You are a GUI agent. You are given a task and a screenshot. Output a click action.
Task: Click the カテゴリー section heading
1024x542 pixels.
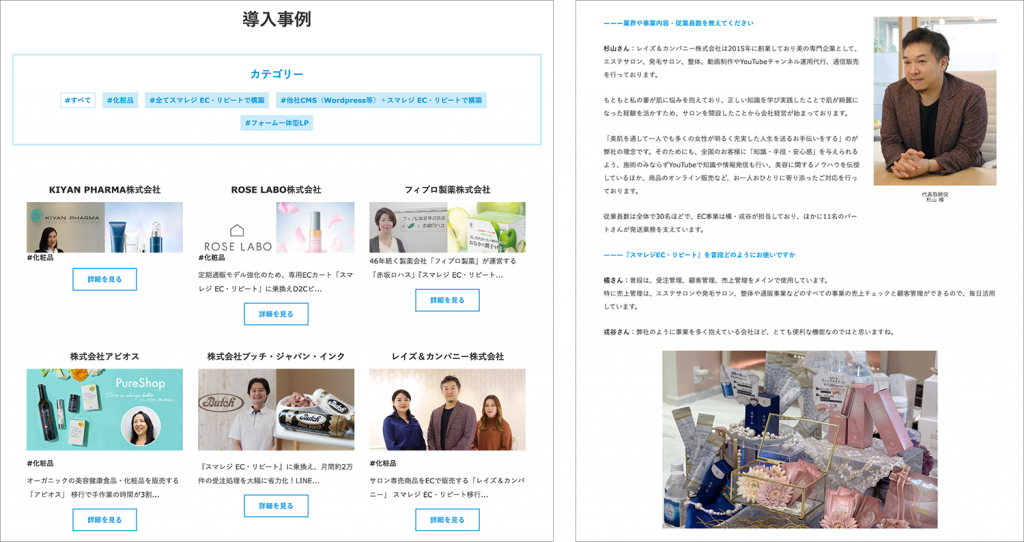(x=277, y=74)
